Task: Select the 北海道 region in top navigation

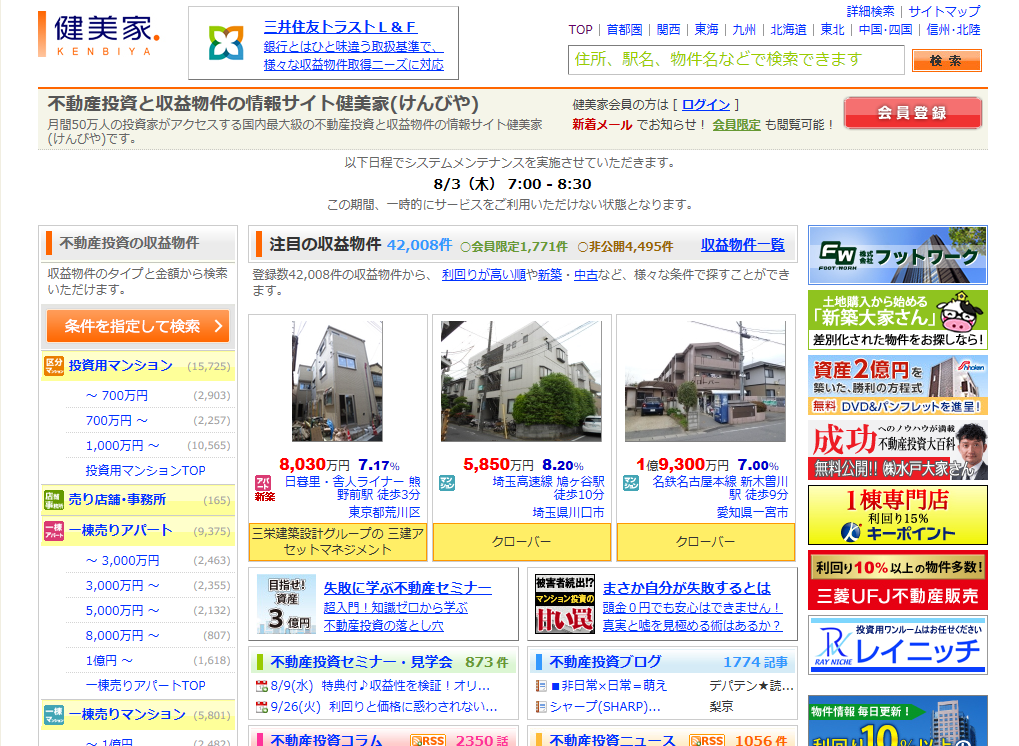Action: pyautogui.click(x=788, y=30)
